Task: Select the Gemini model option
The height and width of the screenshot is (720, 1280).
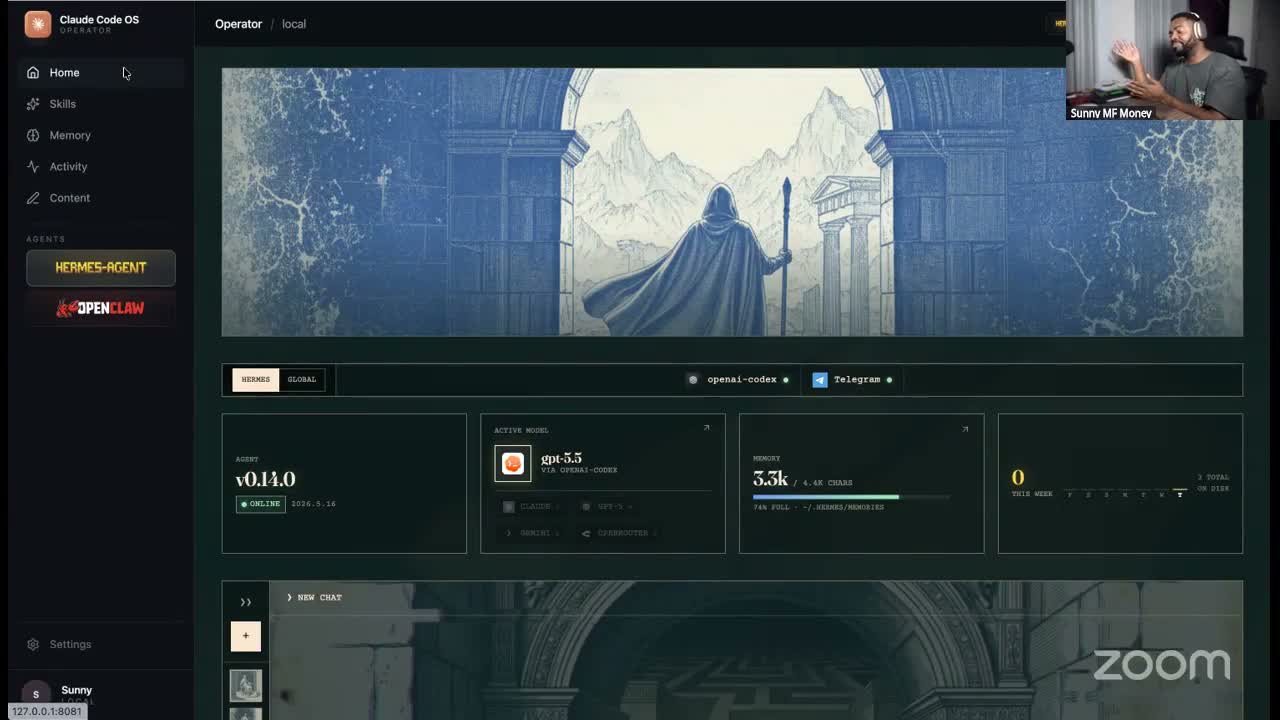Action: [x=533, y=533]
